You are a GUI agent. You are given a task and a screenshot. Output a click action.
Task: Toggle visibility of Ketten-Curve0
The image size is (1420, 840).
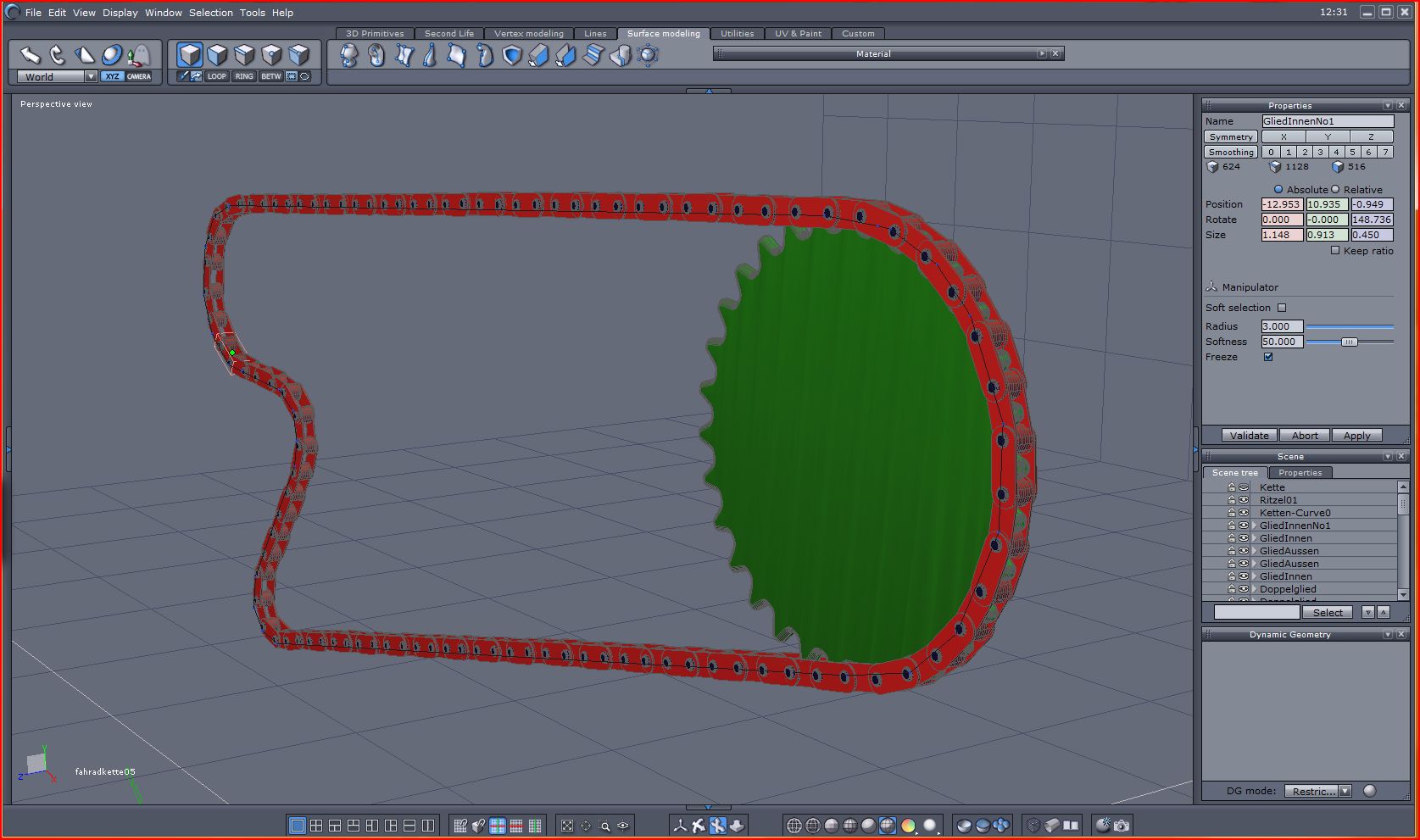(1244, 513)
